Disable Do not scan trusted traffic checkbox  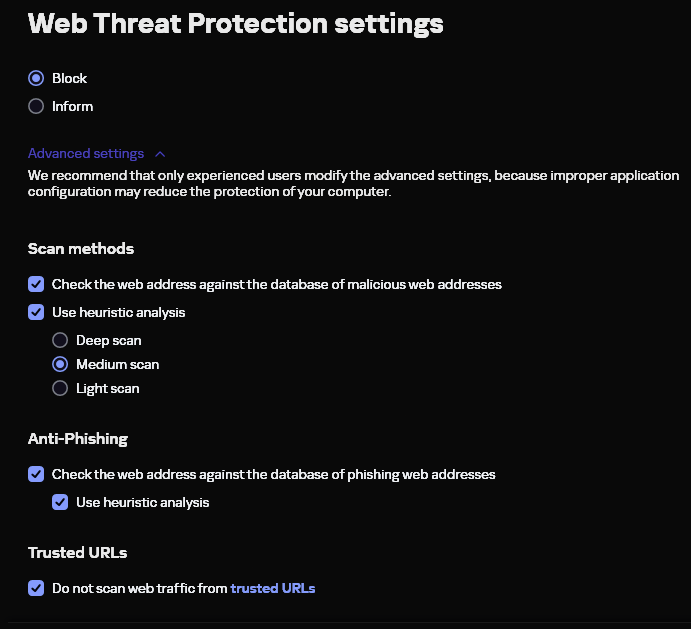coord(36,588)
